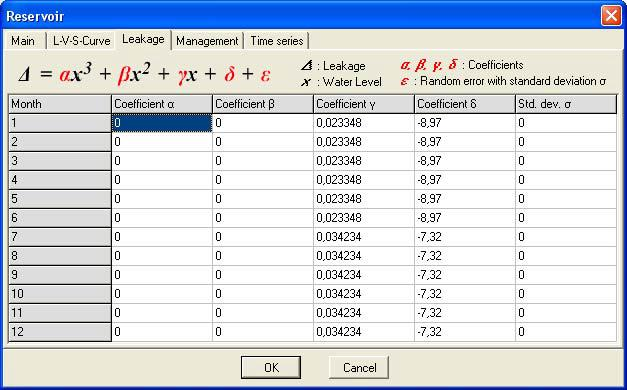
Task: Select the row header for month 11
Action: [60, 313]
